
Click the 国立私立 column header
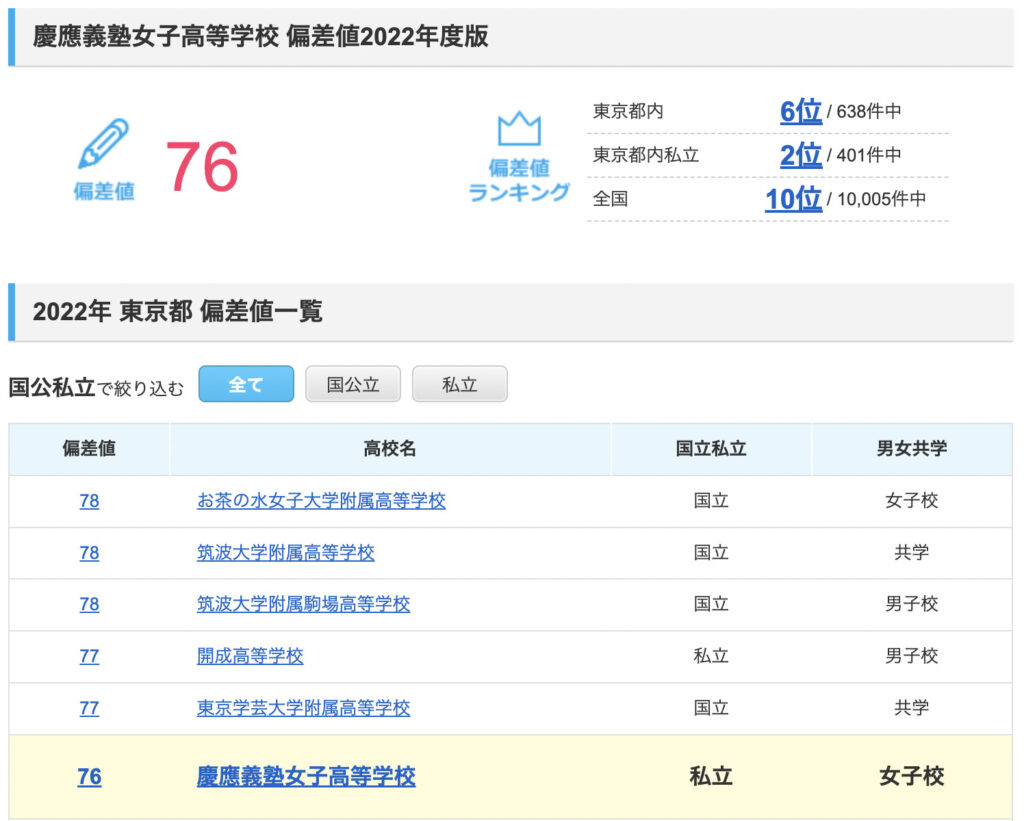(x=711, y=449)
